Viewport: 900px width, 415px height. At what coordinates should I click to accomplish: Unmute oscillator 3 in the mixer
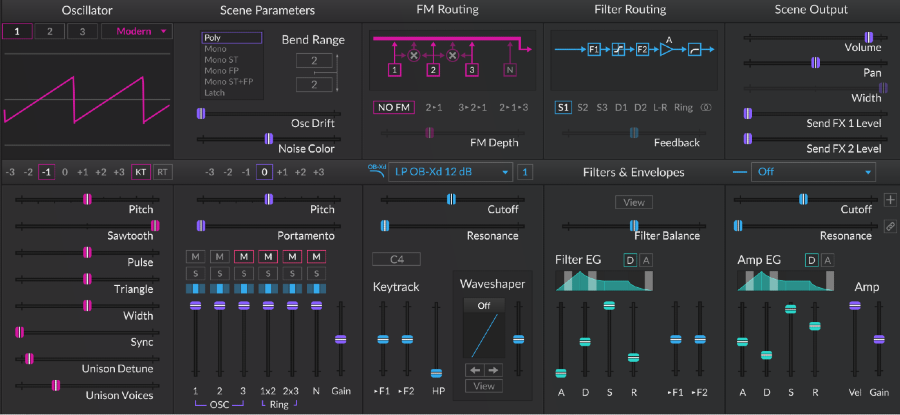coord(244,256)
